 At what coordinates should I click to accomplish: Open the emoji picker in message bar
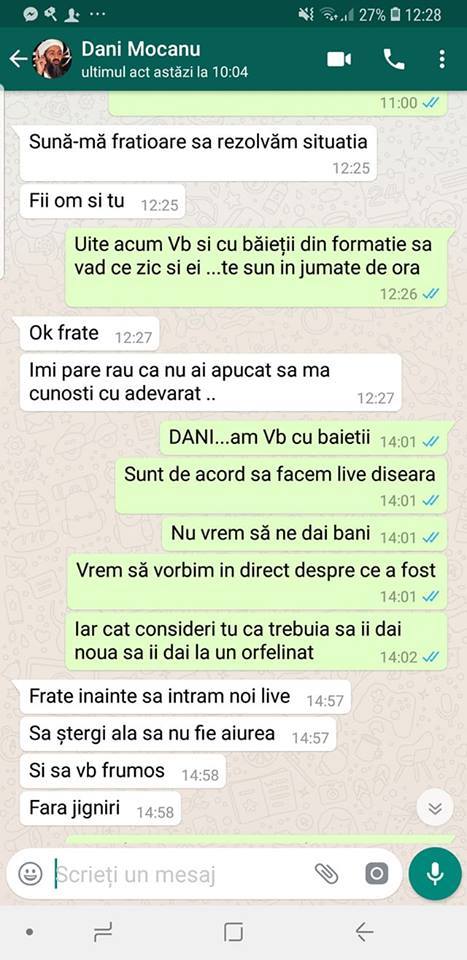pos(30,874)
